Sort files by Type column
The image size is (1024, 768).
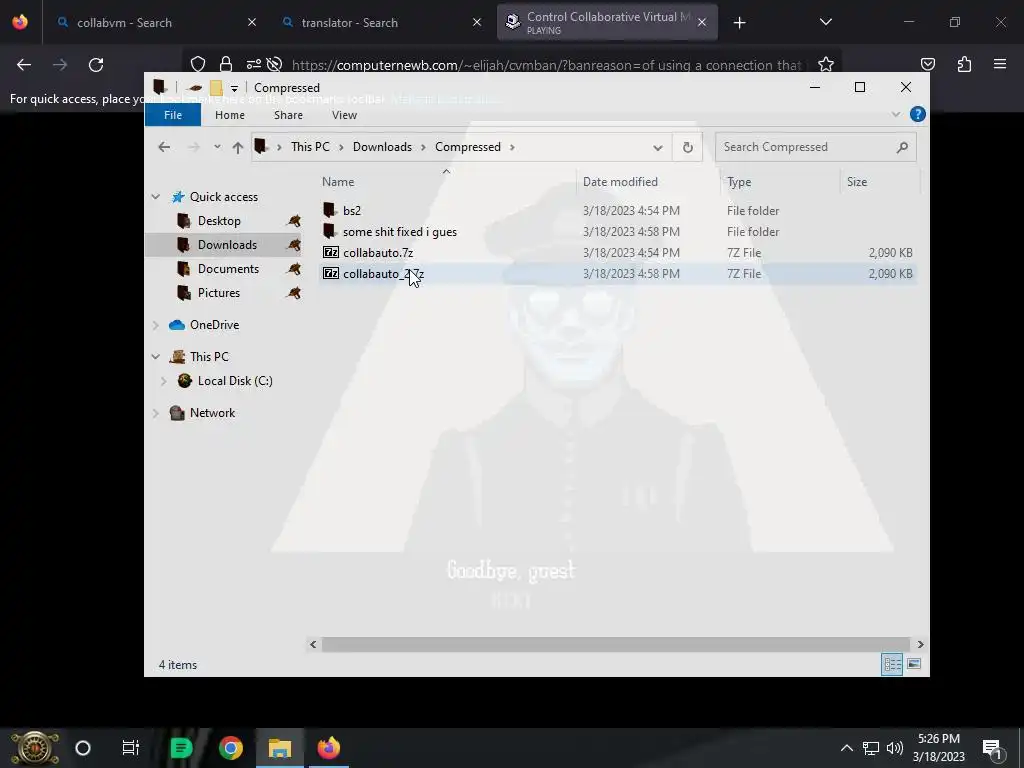pos(780,182)
